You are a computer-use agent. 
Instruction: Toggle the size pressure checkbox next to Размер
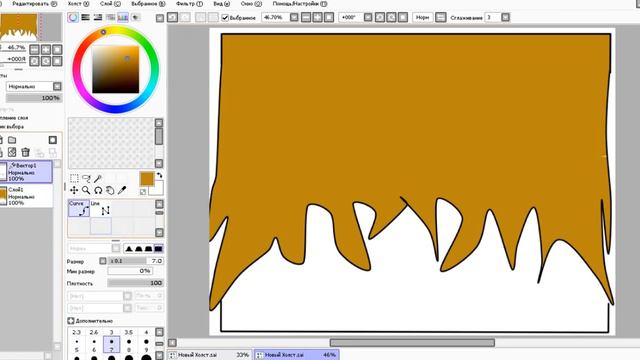[x=103, y=261]
